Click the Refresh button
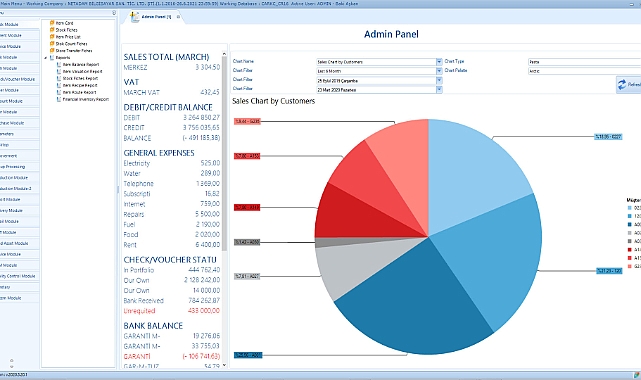This screenshot has height=380, width=641. coord(629,85)
